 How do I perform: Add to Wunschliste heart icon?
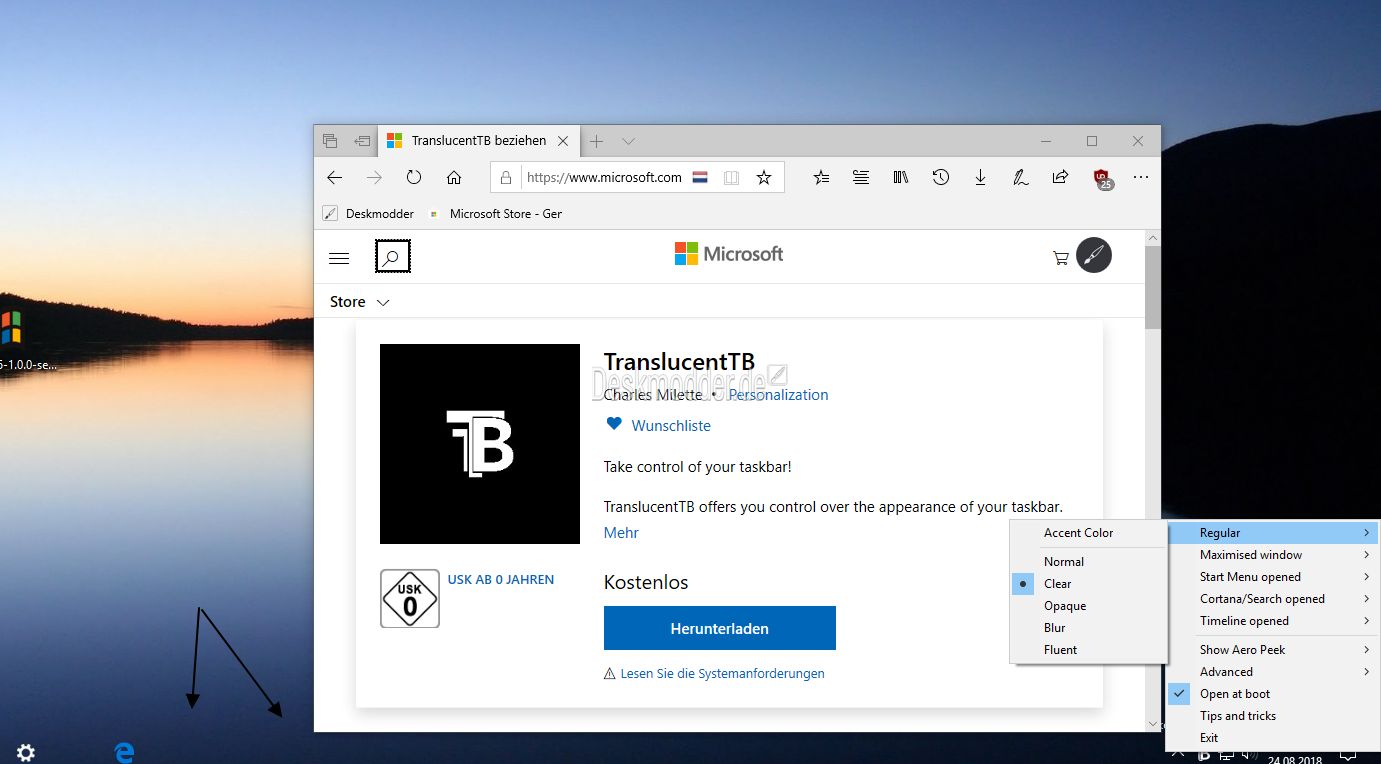coord(614,424)
